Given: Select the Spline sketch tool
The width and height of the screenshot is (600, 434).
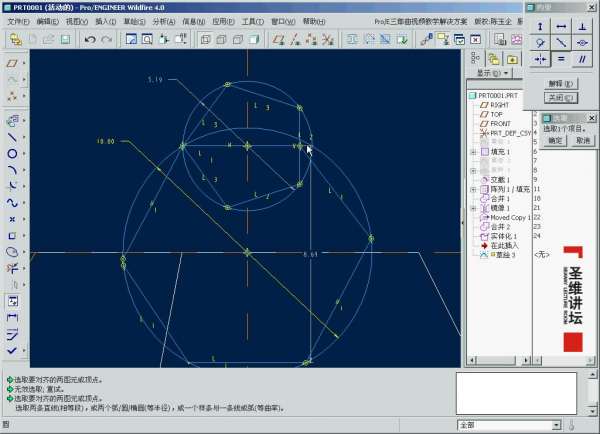Looking at the screenshot, I should [12, 202].
